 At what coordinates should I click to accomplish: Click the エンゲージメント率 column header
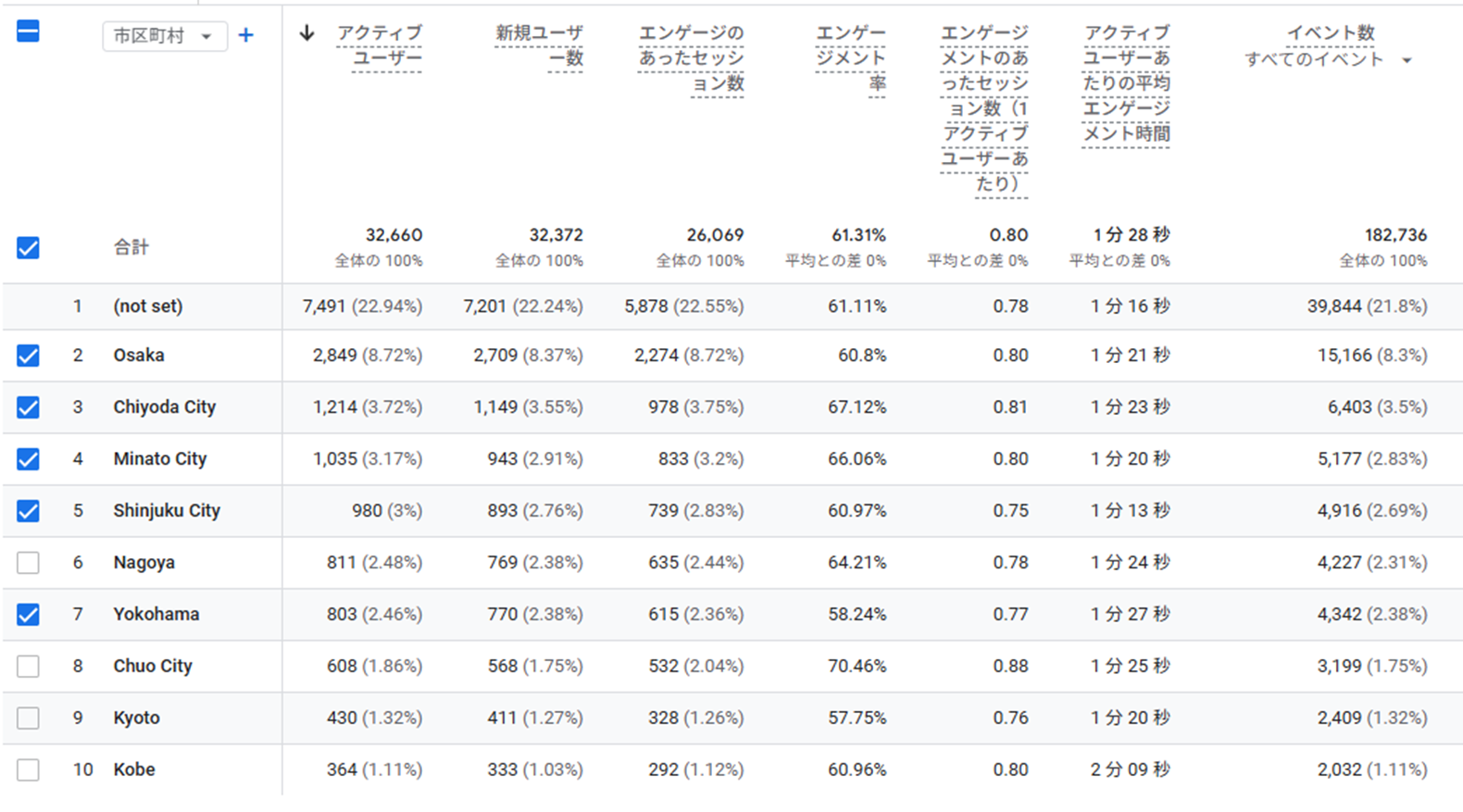(x=850, y=58)
